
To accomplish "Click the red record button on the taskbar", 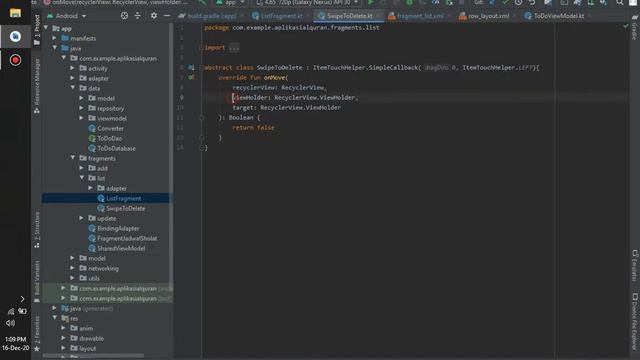I will (x=15, y=60).
